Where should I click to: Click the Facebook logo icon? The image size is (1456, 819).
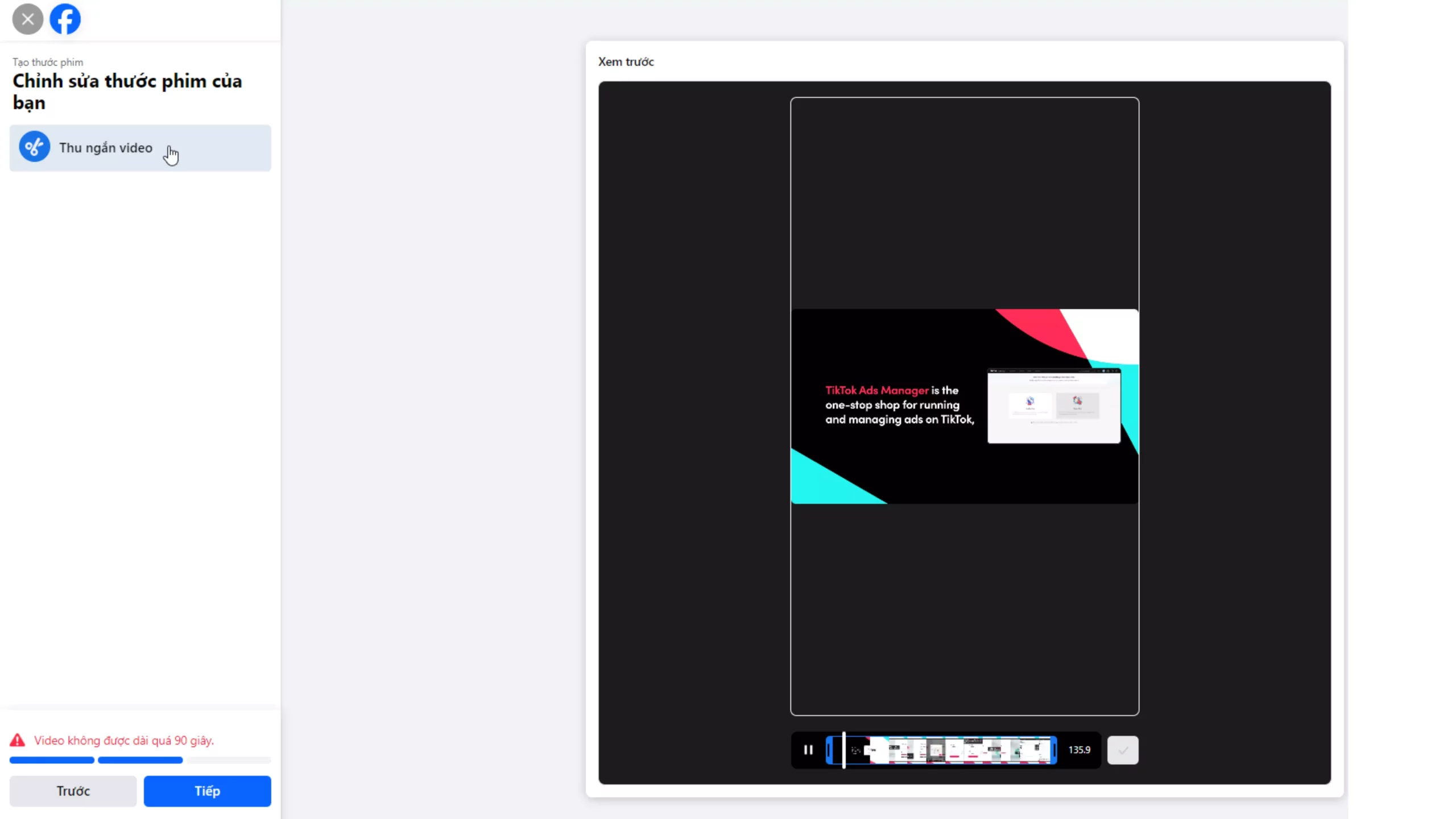tap(65, 19)
